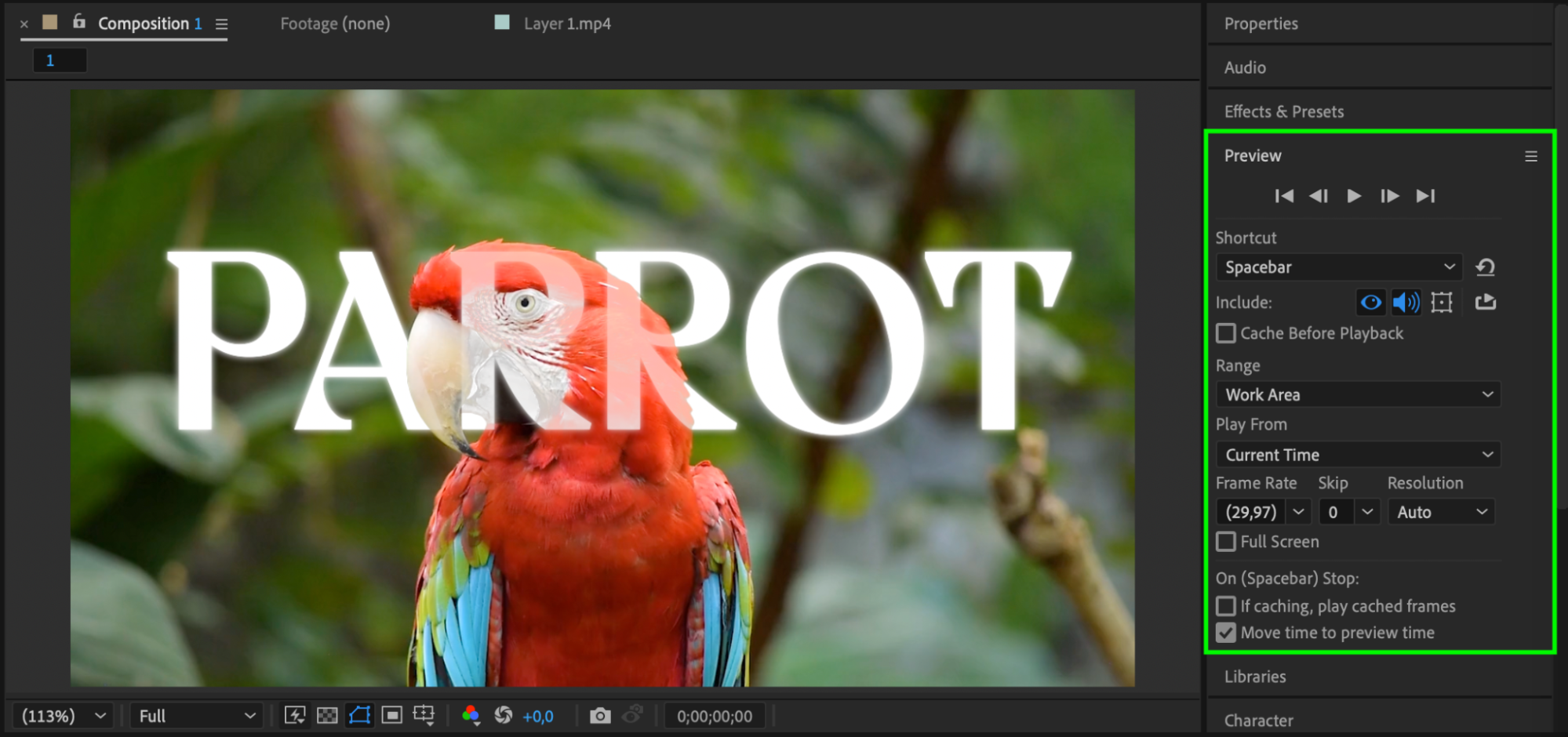Uncheck Move time to preview time

point(1226,633)
